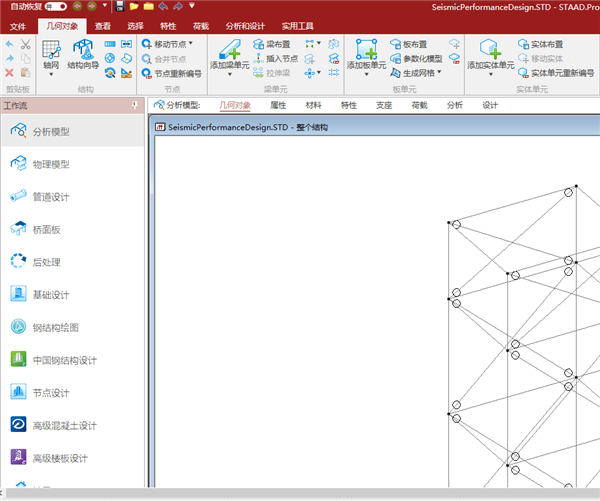Switch to the 实用工具 ribbon tab
The height and width of the screenshot is (501, 600).
tap(298, 26)
